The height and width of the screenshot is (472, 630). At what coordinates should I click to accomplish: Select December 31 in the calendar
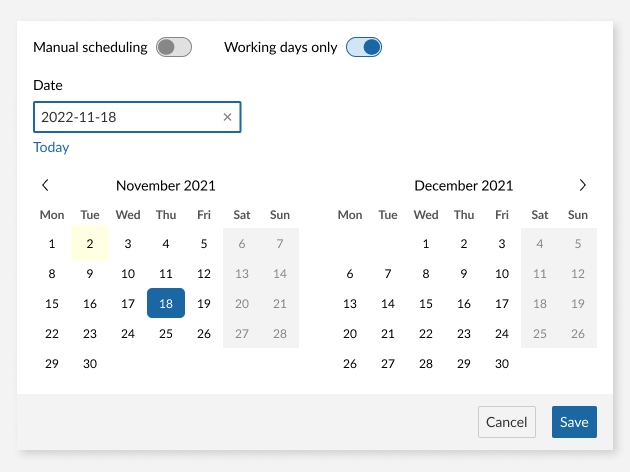(x=502, y=364)
